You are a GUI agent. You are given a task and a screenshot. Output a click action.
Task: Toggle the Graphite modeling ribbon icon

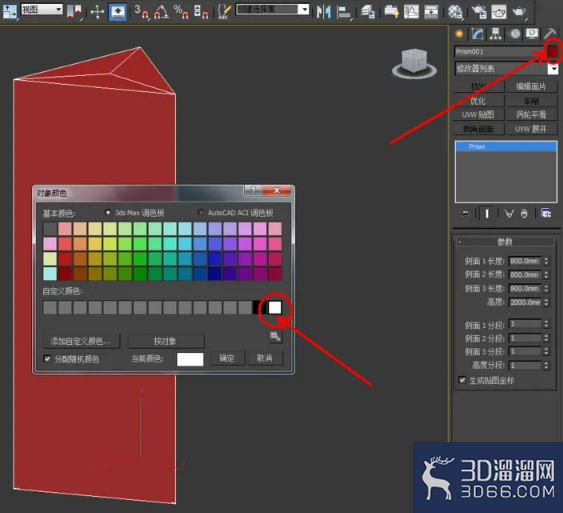coord(391,11)
